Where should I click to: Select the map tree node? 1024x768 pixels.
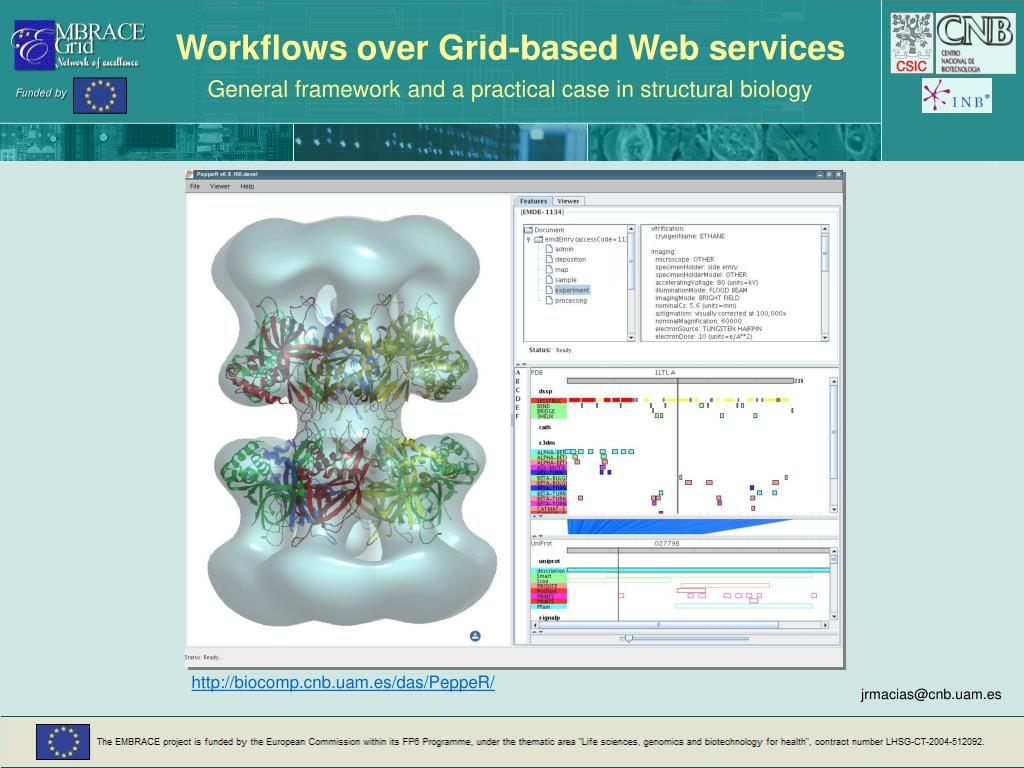tap(562, 270)
